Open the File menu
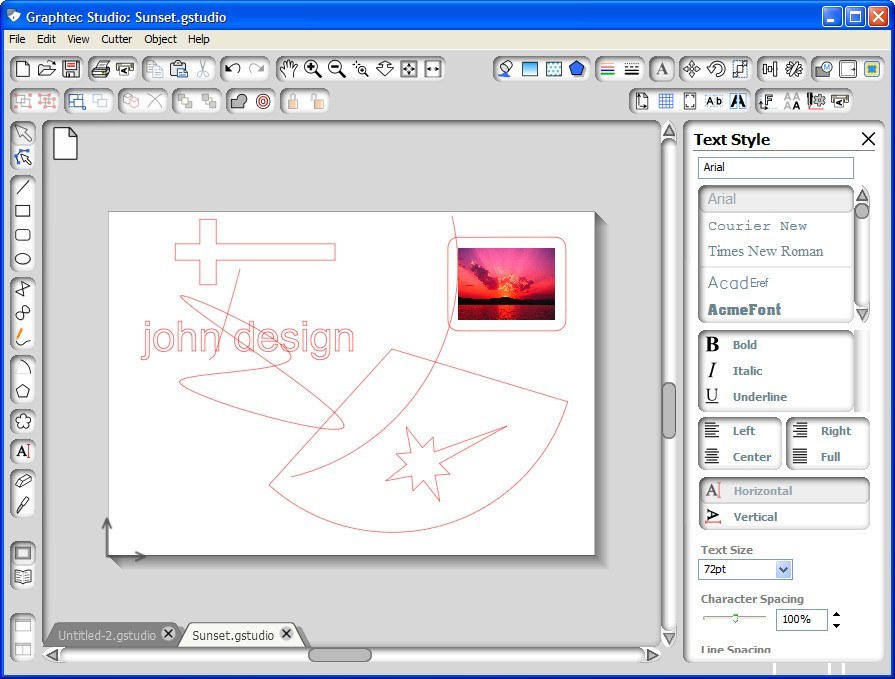895x679 pixels. pos(17,39)
